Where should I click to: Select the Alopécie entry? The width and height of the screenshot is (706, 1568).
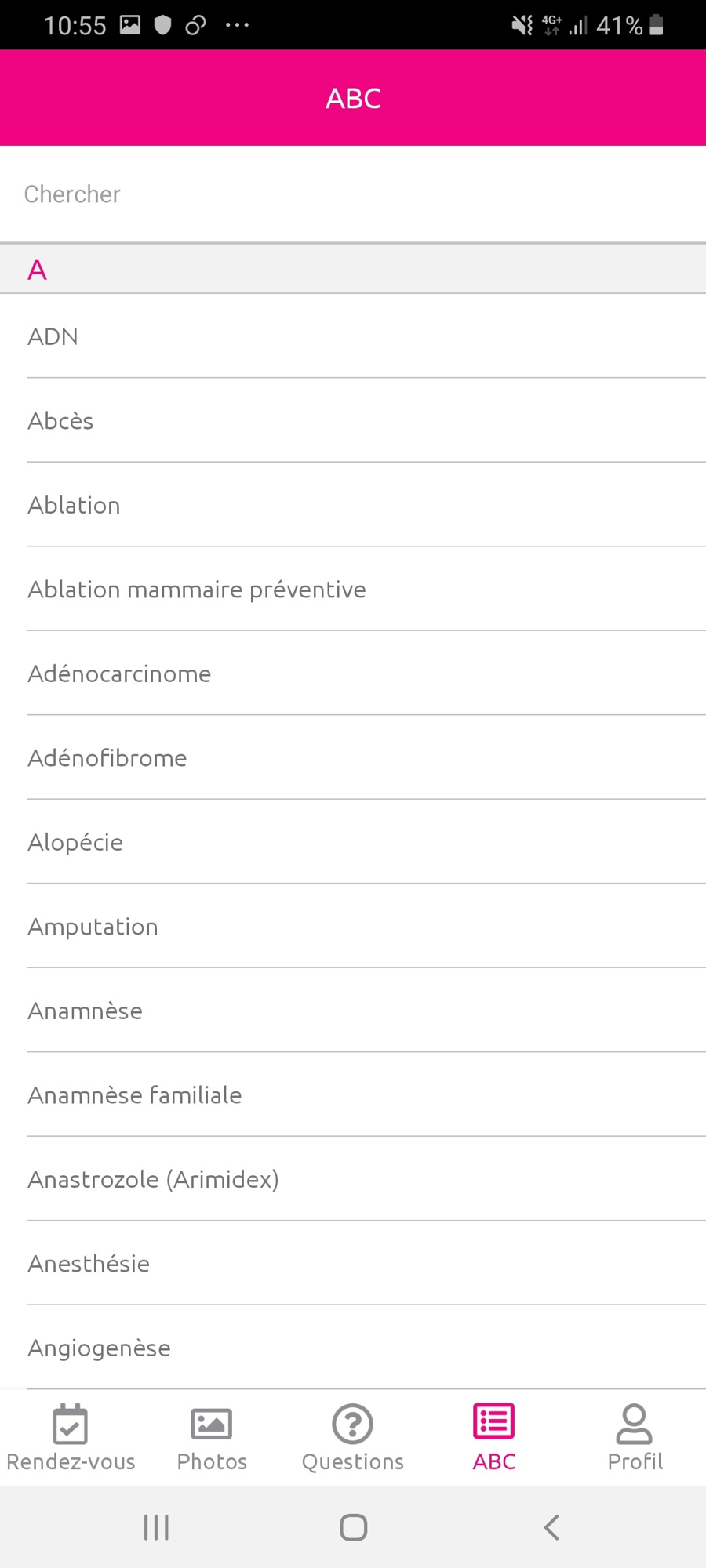tap(353, 842)
